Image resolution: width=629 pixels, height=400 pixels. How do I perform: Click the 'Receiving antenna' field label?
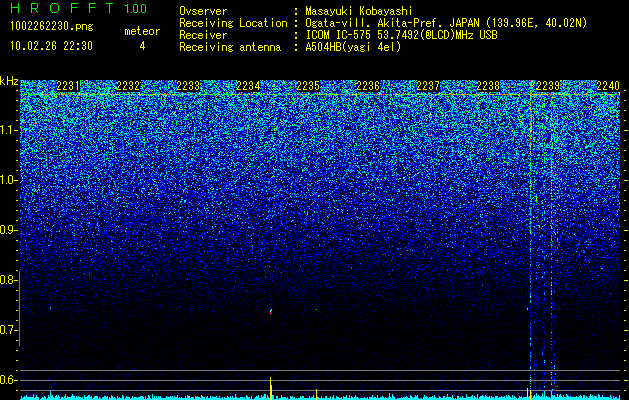(x=230, y=47)
